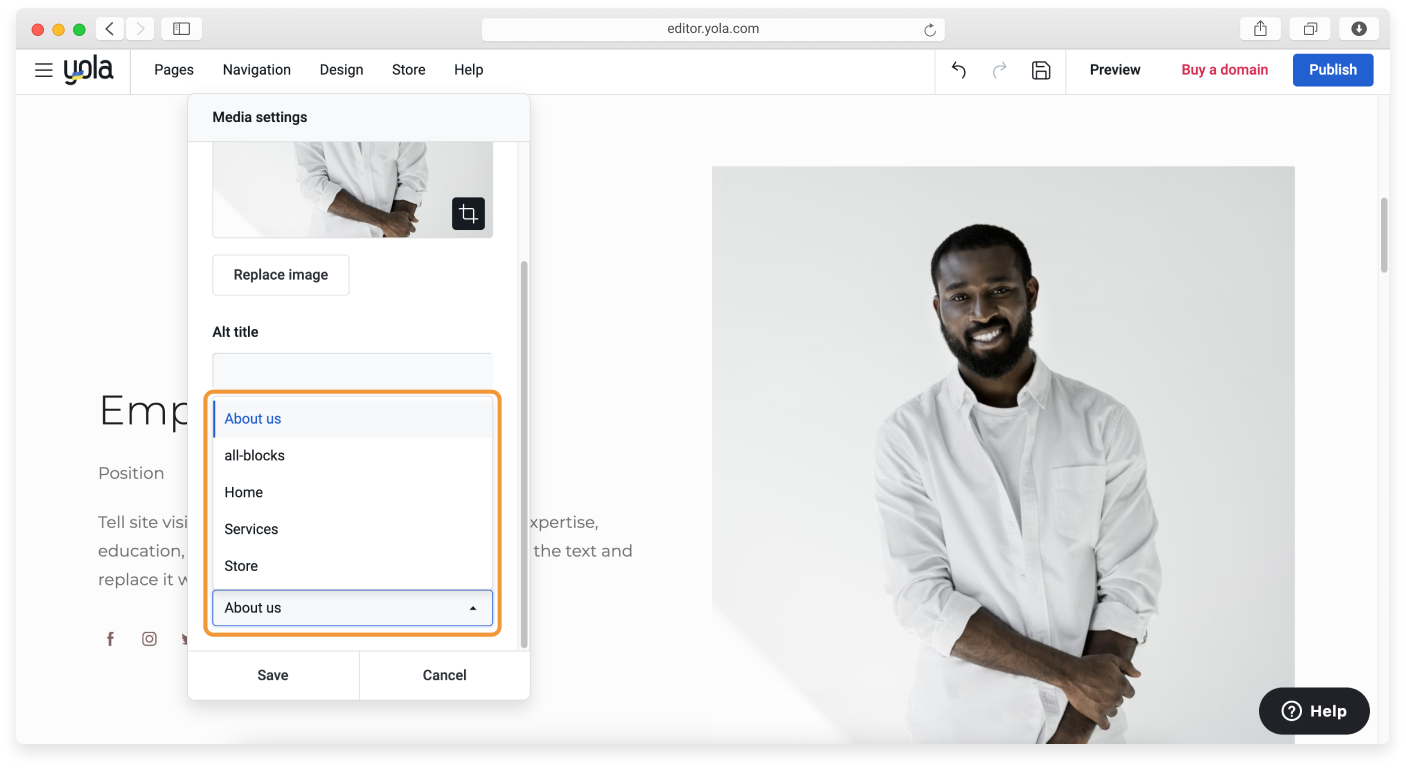Open the Navigation menu
Viewport: 1406px width, 768px height.
tap(256, 70)
